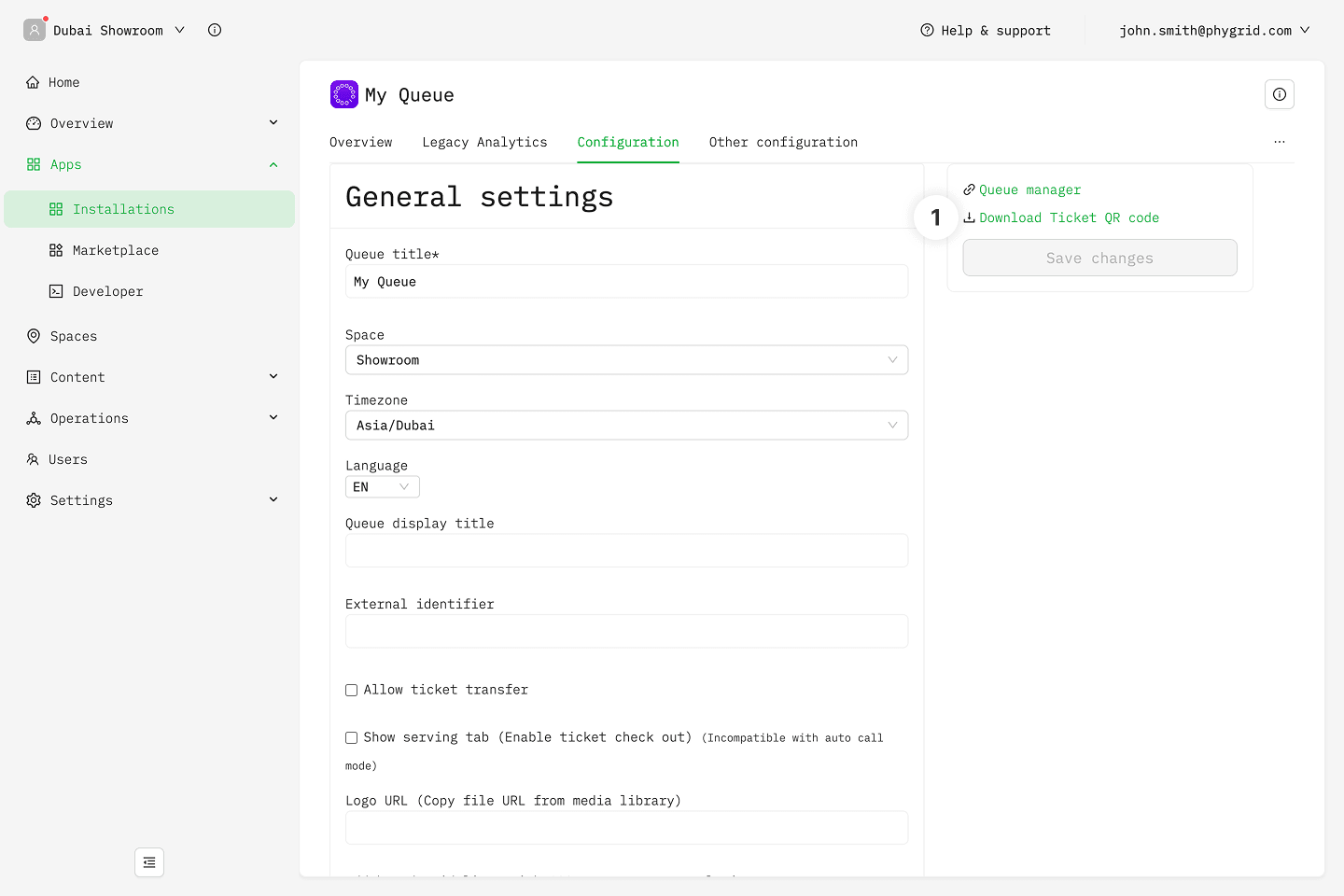Check the Show serving tab option

coord(352,738)
